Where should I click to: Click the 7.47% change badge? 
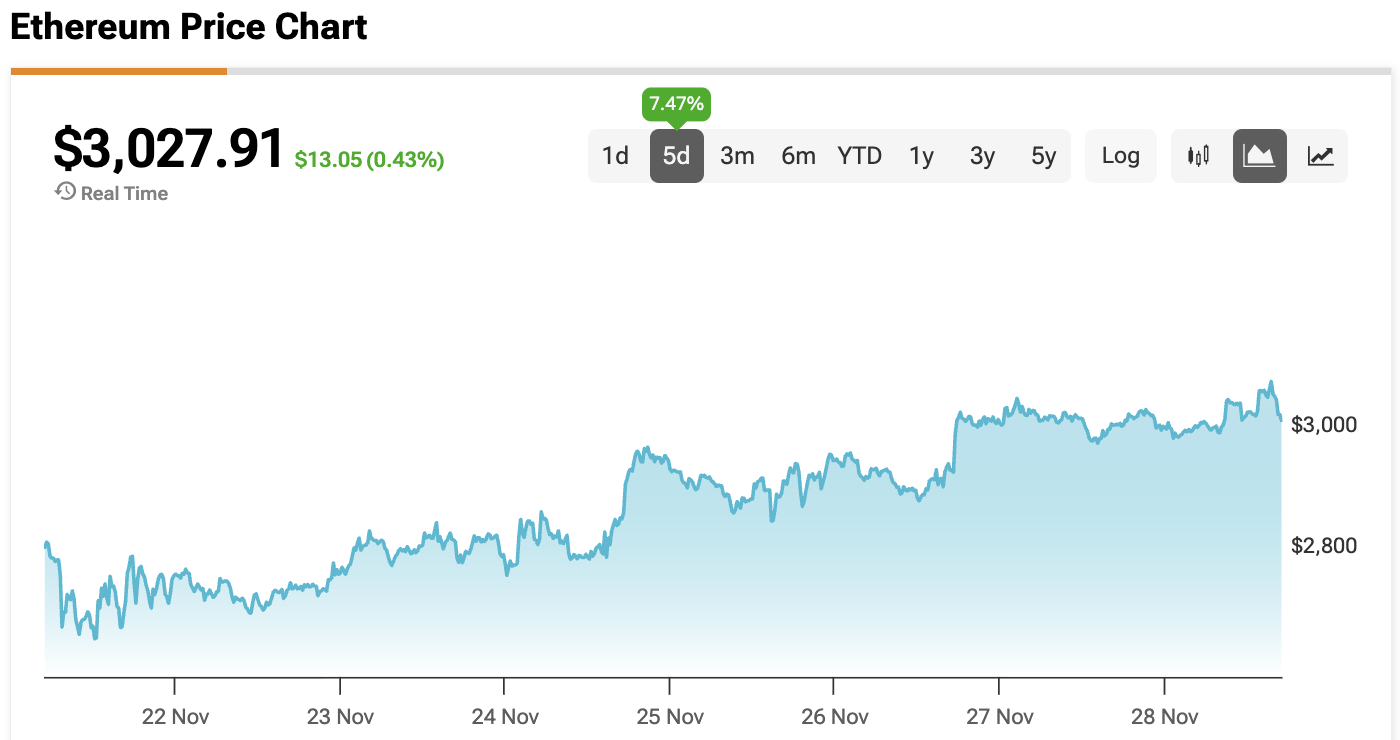[677, 104]
